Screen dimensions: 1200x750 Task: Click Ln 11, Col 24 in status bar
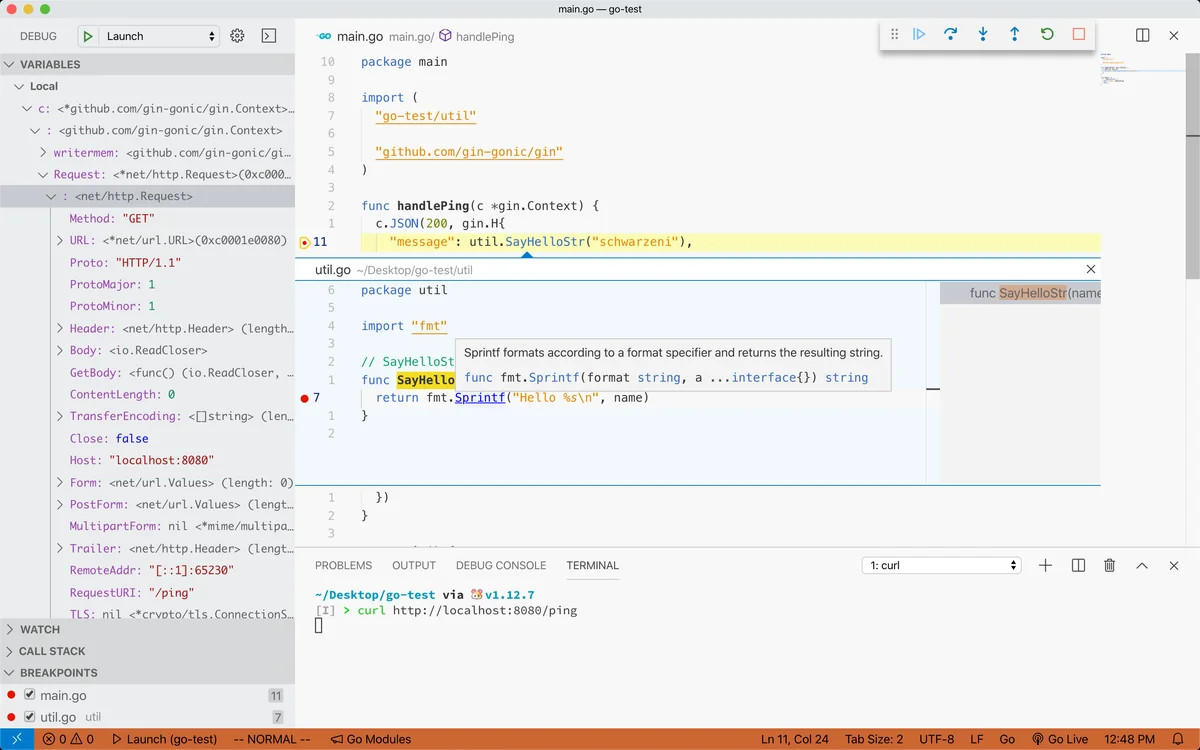(x=795, y=739)
